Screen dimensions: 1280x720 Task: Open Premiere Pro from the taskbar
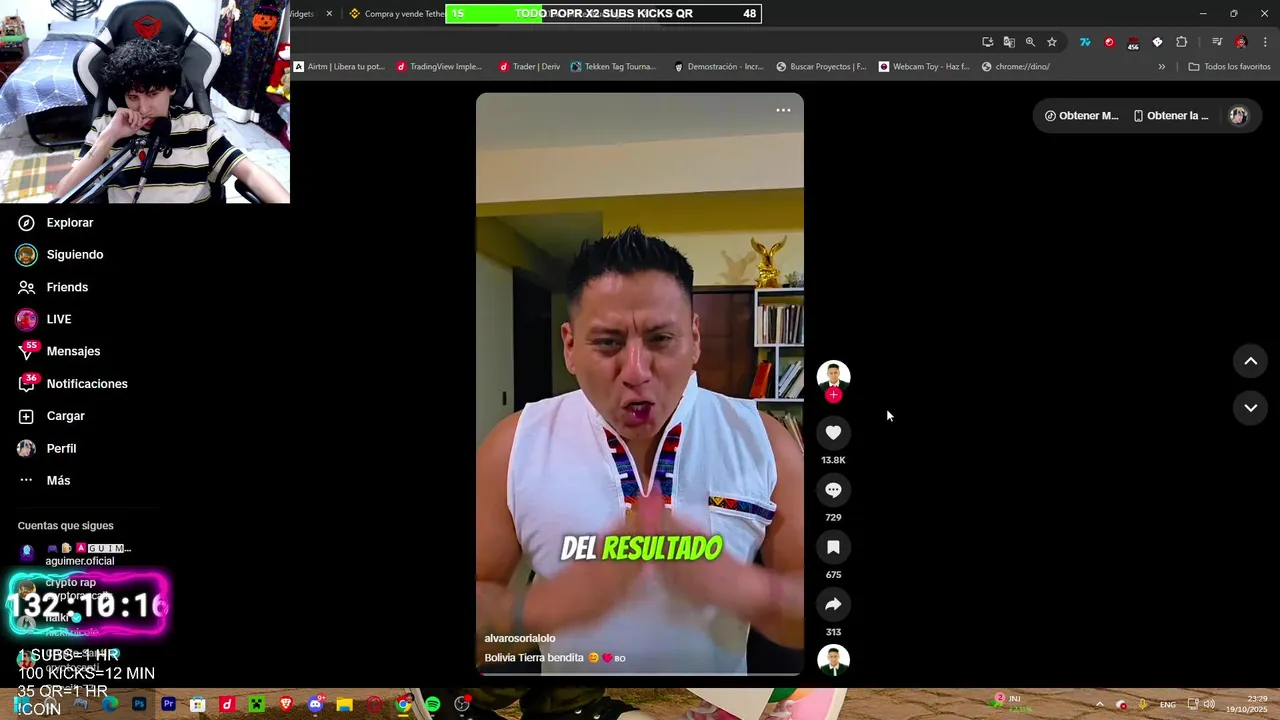[x=168, y=704]
